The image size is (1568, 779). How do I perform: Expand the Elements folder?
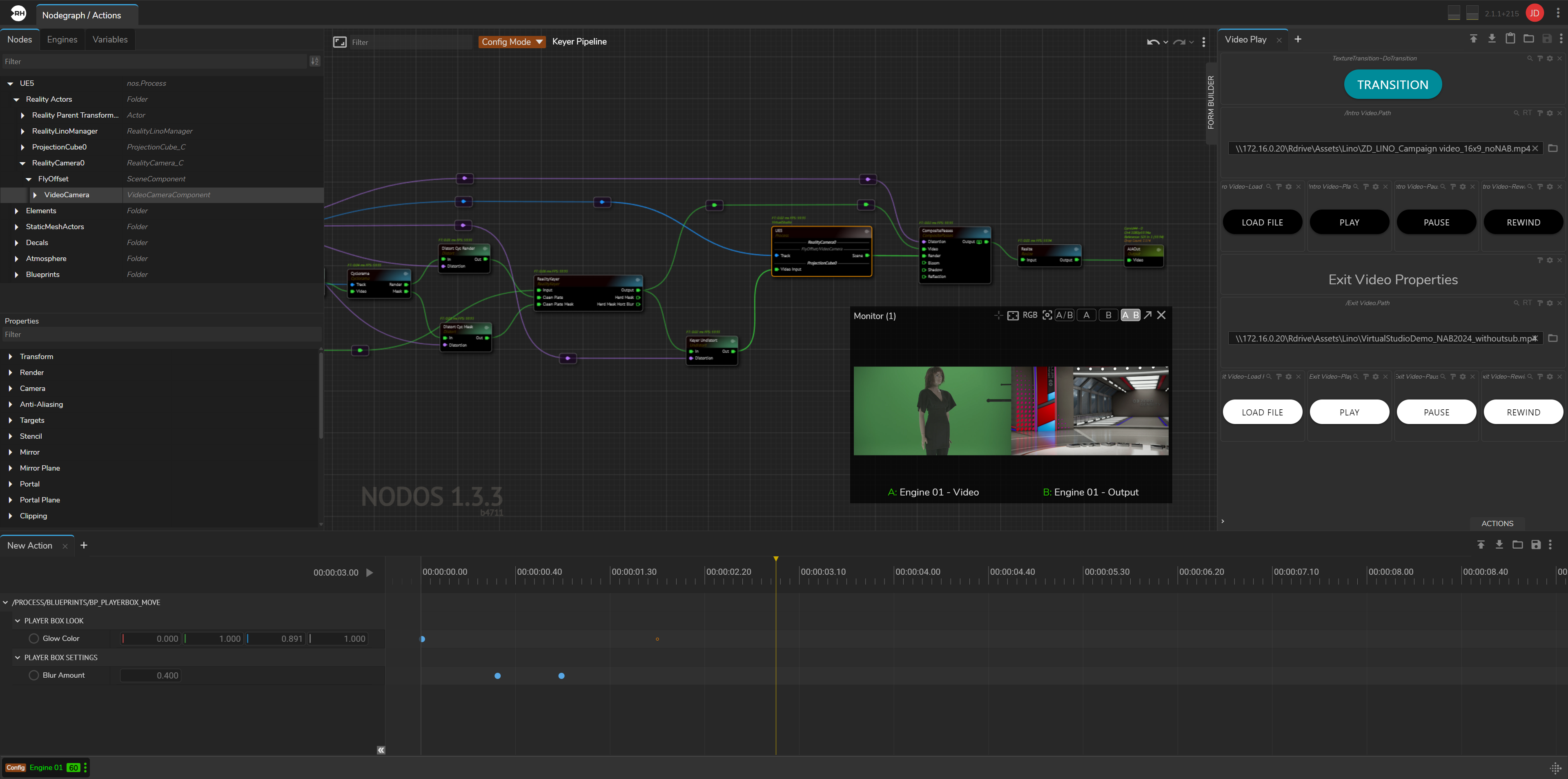click(16, 211)
